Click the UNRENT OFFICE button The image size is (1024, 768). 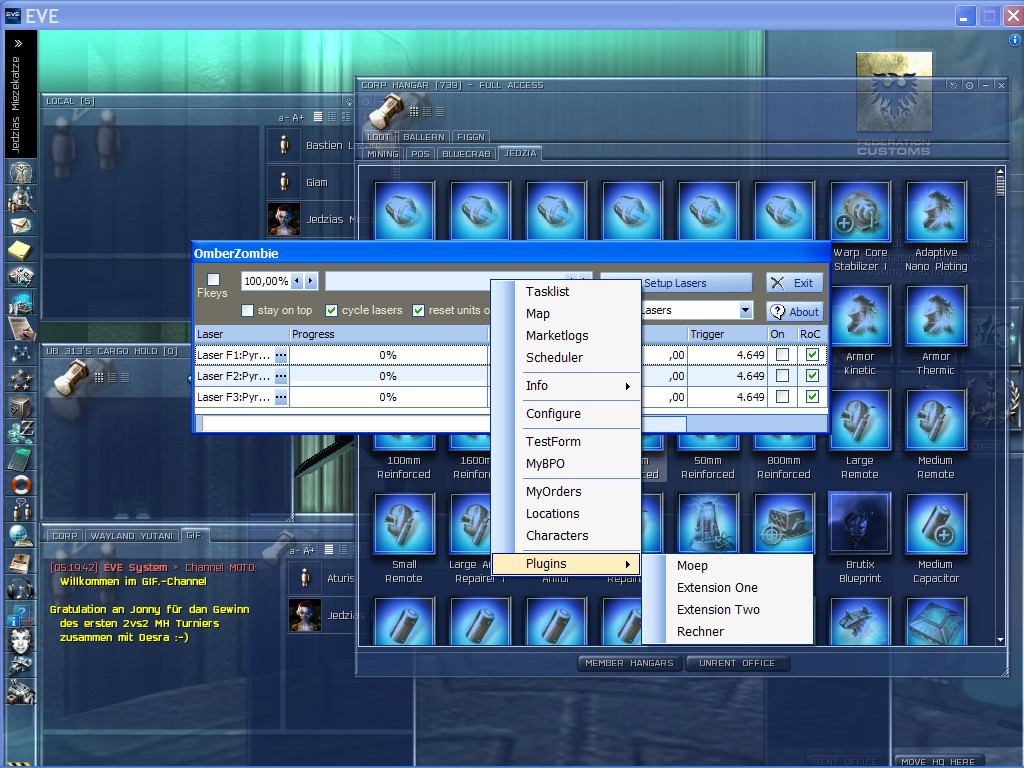(x=737, y=663)
